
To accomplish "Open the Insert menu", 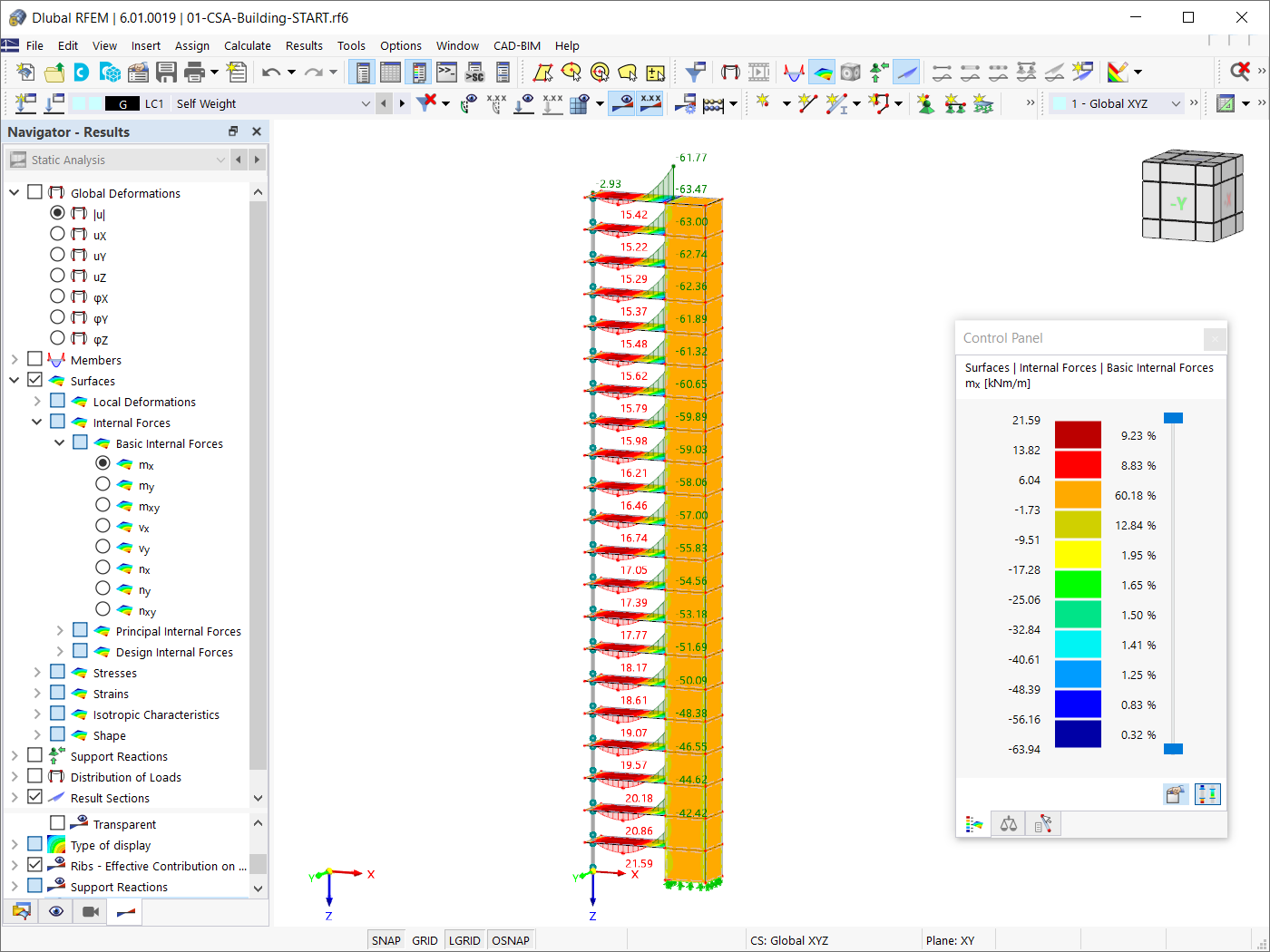I will [x=145, y=45].
